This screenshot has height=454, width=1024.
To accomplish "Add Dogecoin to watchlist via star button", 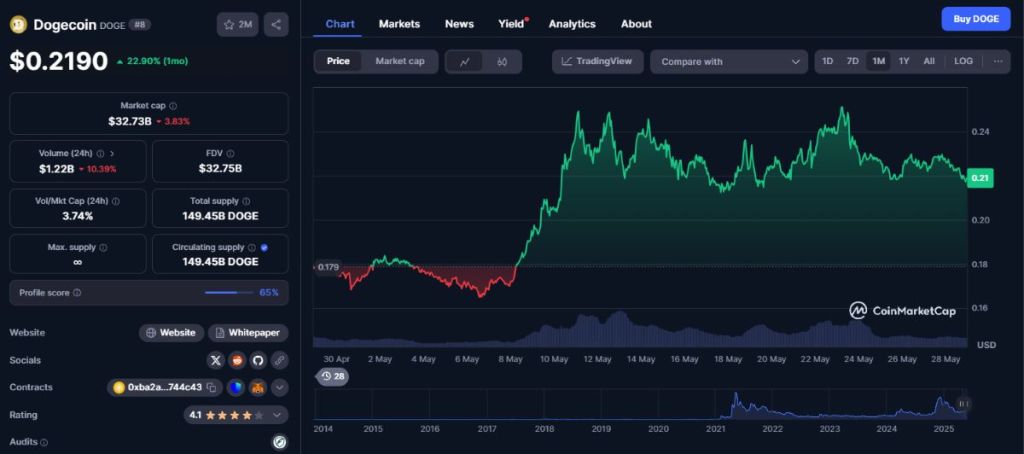I will coord(238,25).
